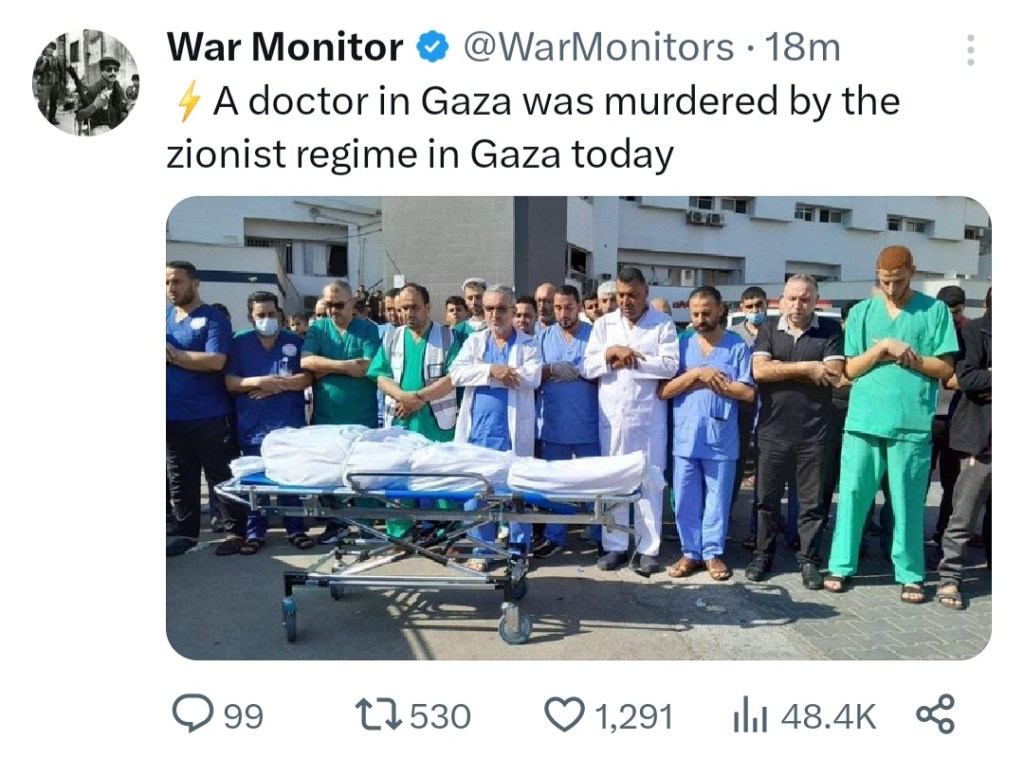
Task: Click the retweet arrows icon
Action: (x=377, y=715)
